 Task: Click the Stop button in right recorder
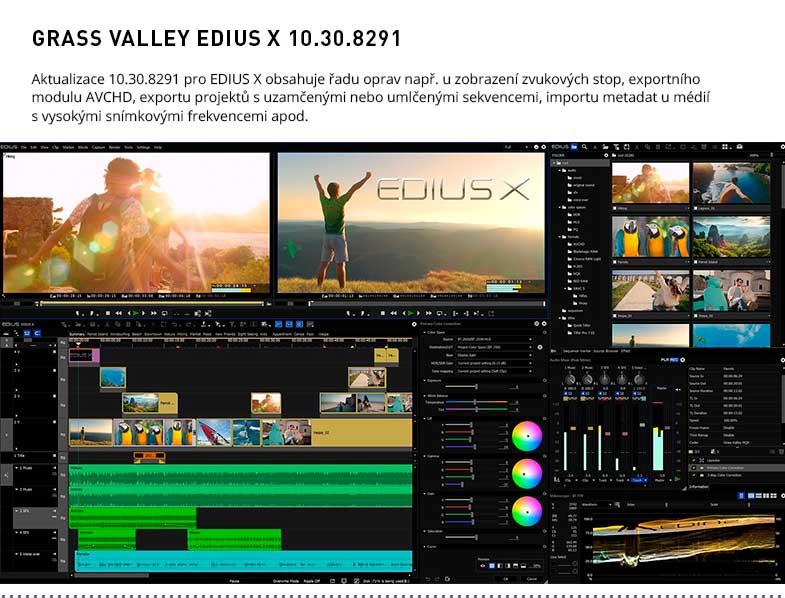click(x=382, y=313)
